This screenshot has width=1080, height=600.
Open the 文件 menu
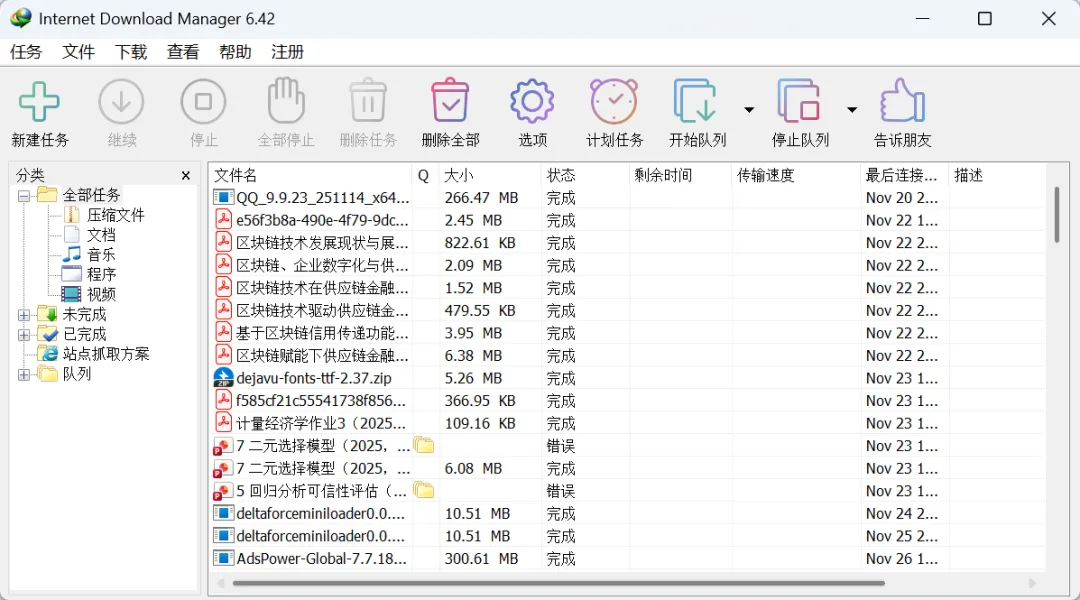[79, 52]
